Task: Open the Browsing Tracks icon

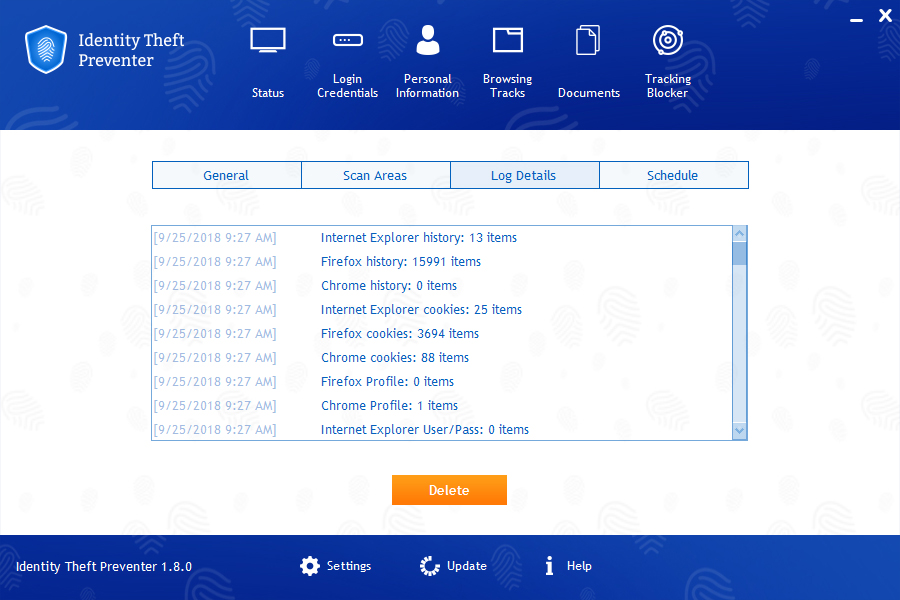Action: [x=507, y=40]
